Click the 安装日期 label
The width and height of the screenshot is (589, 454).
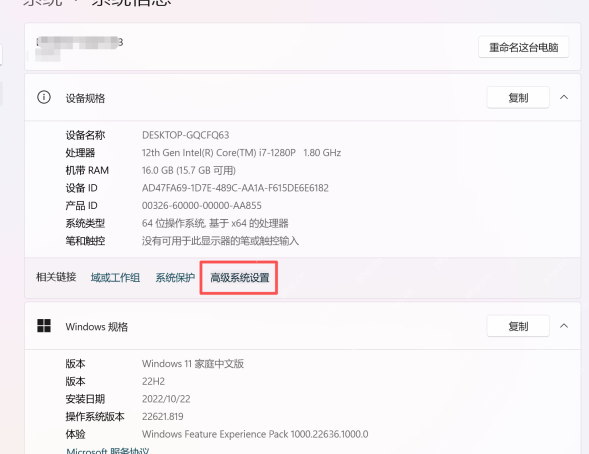coord(85,399)
